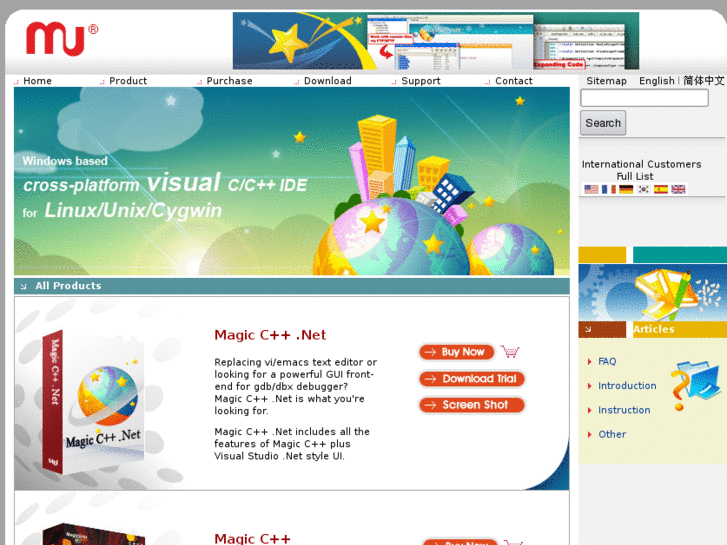Click the search text input field
The width and height of the screenshot is (727, 545).
[x=644, y=98]
